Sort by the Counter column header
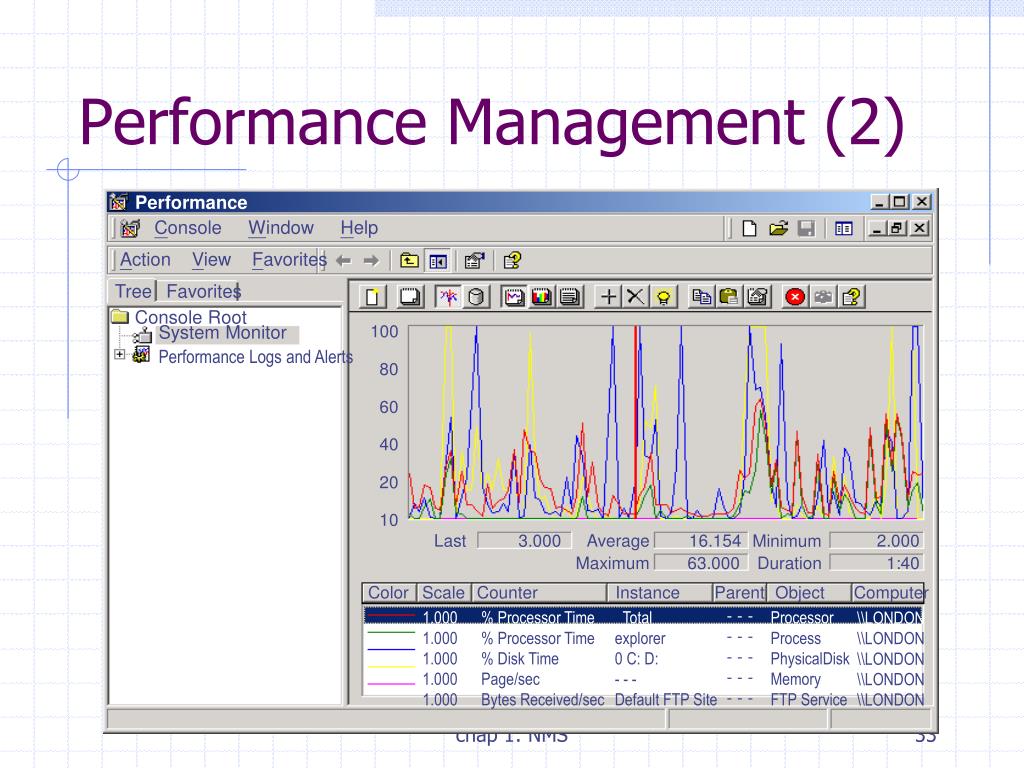This screenshot has height=768, width=1024. [x=539, y=593]
